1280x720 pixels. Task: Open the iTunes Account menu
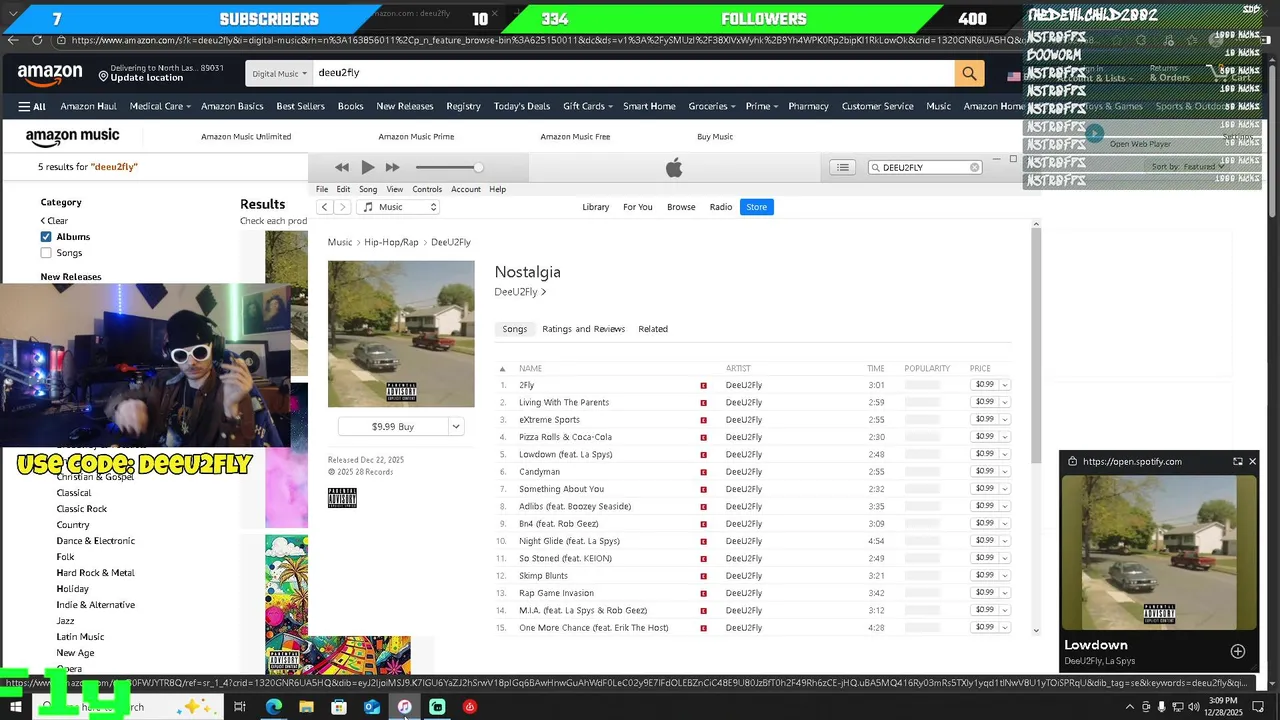(466, 189)
